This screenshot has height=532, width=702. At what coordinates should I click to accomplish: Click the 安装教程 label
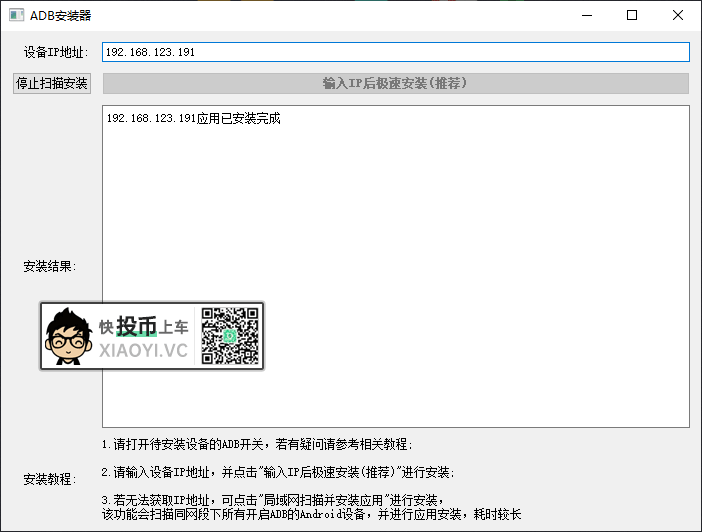pyautogui.click(x=50, y=479)
